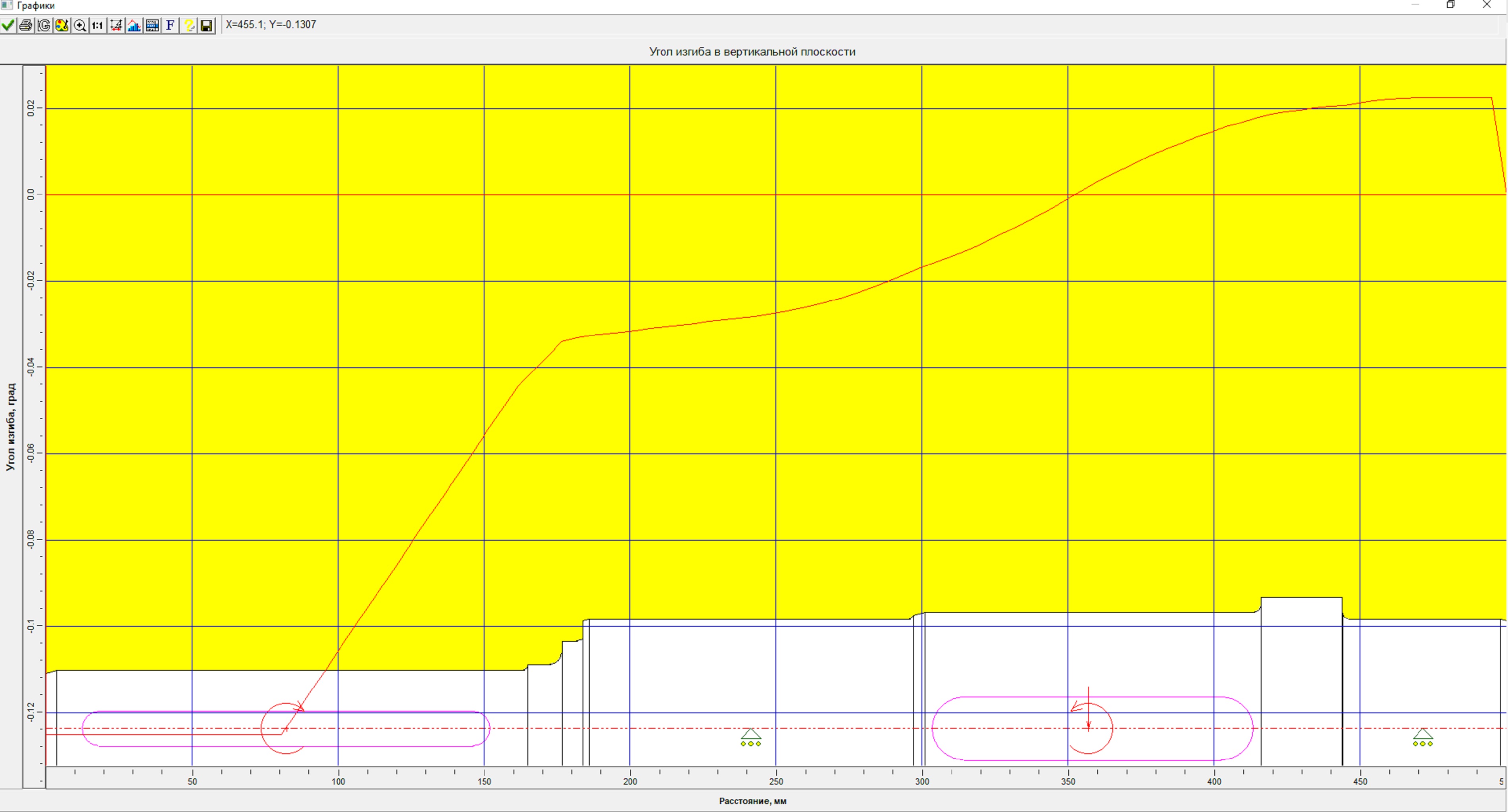Screen dimensions: 1508x812
Task: Reset view with the 1:1 scale button
Action: (x=98, y=25)
